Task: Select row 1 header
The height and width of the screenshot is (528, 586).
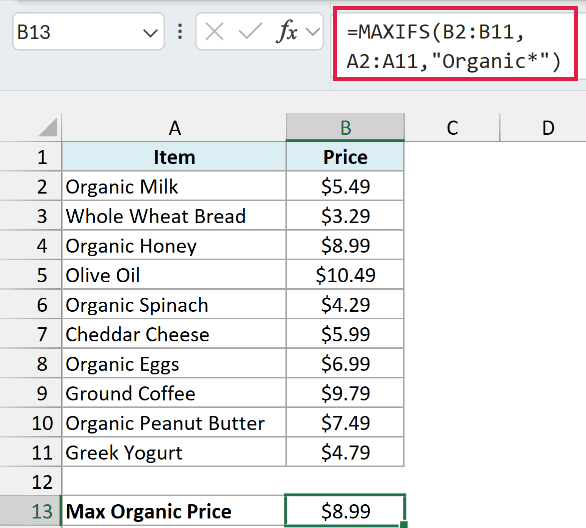Action: [x=31, y=157]
